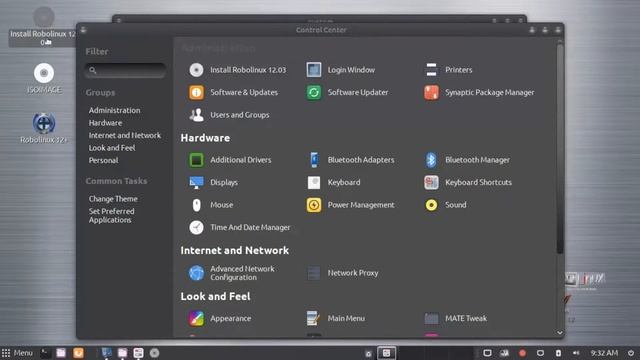
Task: Open the taskbar Menu button
Action: click(x=17, y=353)
